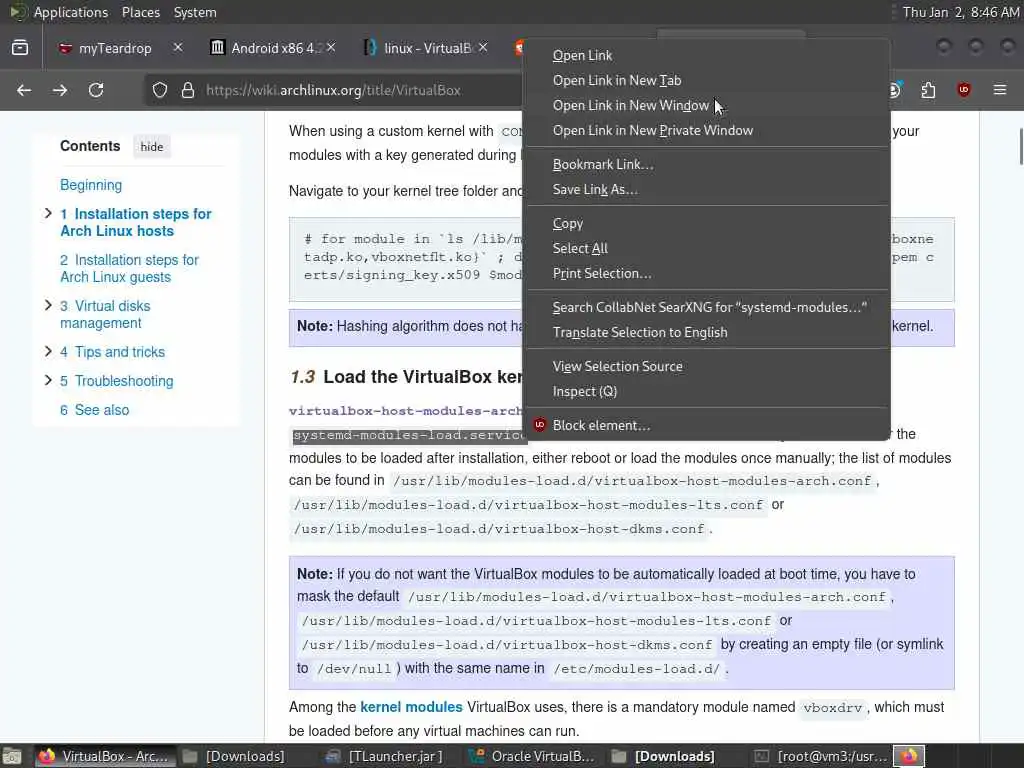Screen dimensions: 1024x768
Task: Open the Firefox hamburger menu
Action: (x=1000, y=90)
